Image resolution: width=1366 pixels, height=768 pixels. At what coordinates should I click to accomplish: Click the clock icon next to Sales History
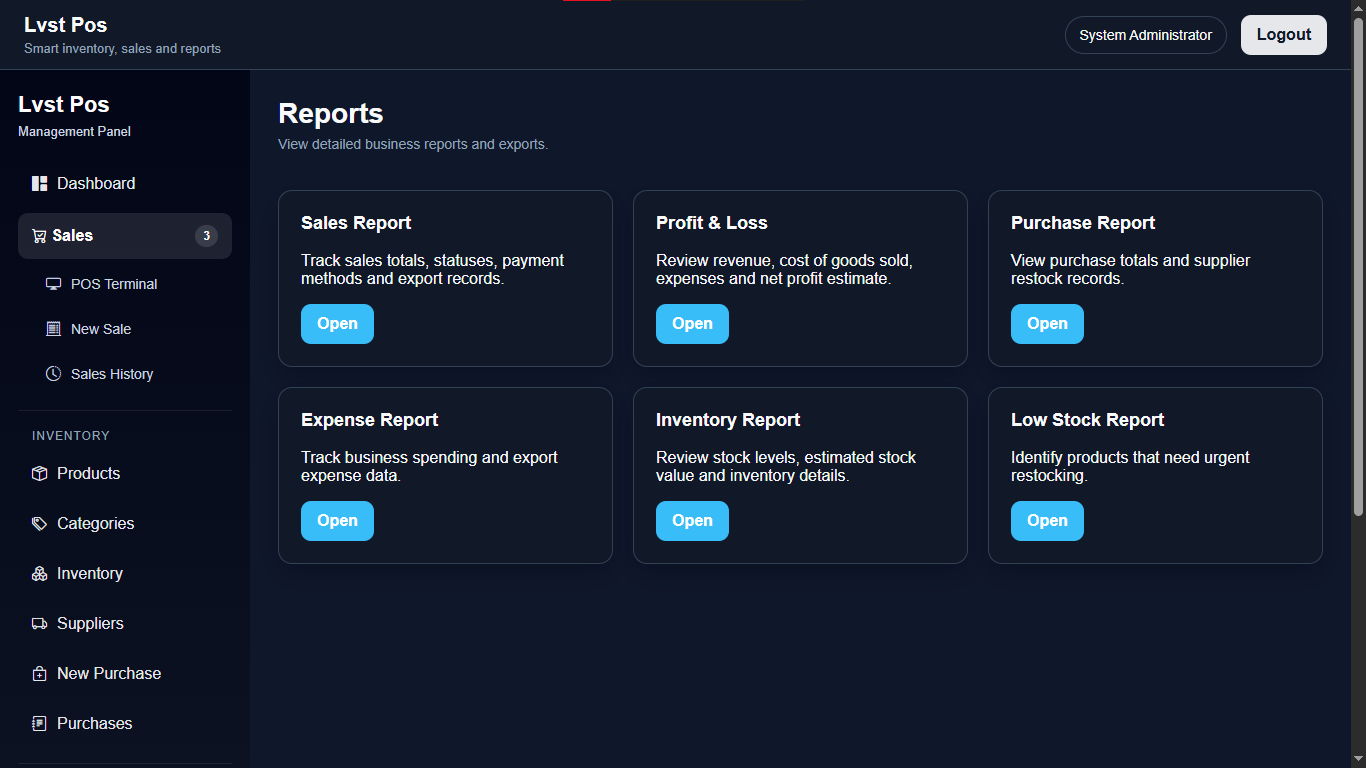51,373
